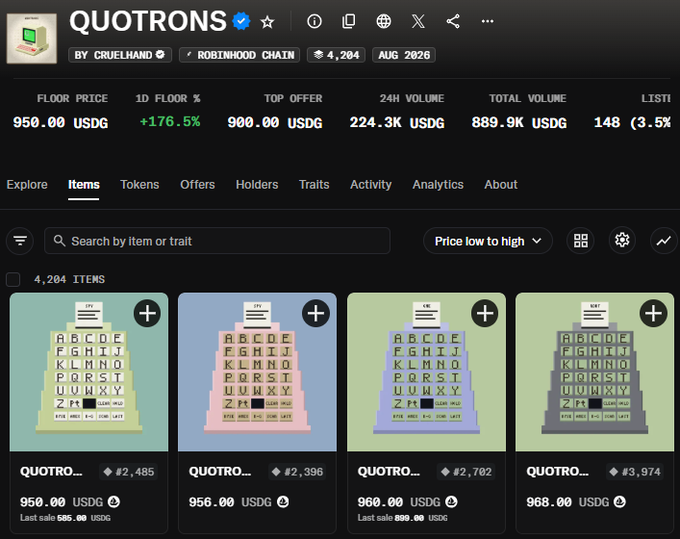The image size is (680, 539).
Task: Favorite the Quotrons collection with the star
Action: coord(267,22)
